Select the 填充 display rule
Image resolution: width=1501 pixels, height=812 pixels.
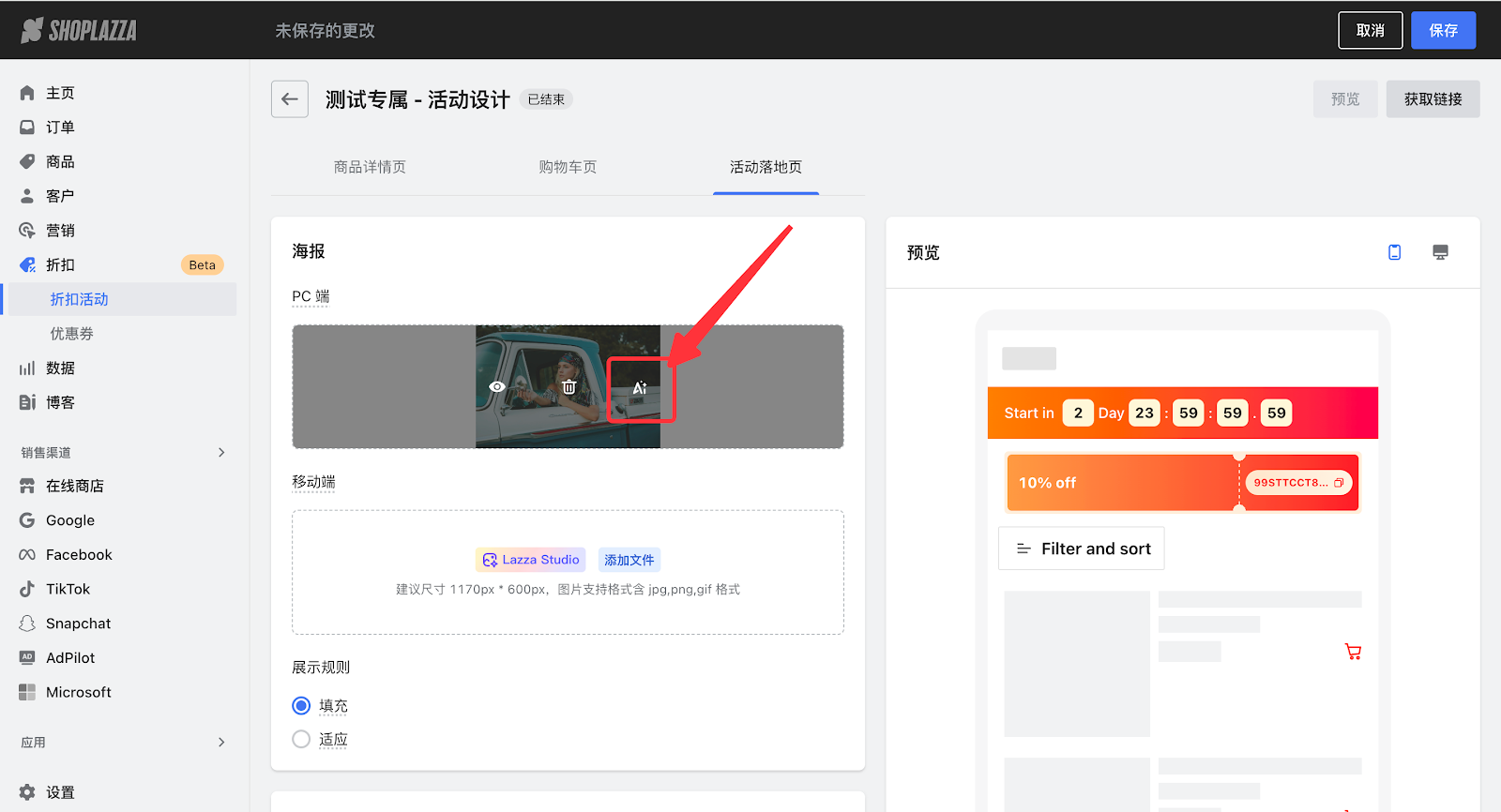pos(301,705)
